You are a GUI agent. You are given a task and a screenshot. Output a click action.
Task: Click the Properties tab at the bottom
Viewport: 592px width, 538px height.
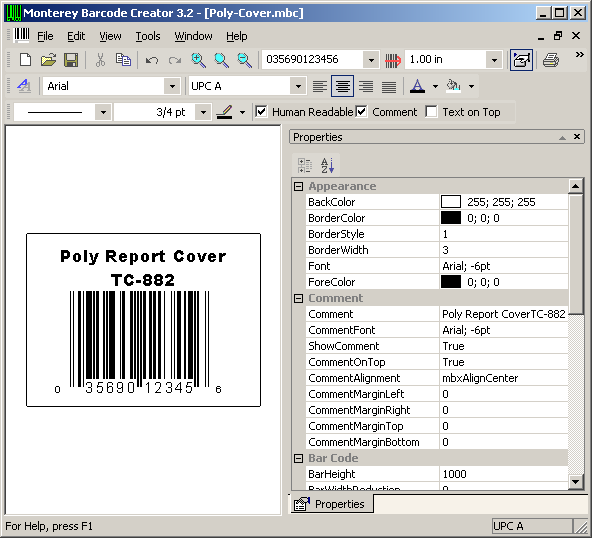(331, 504)
